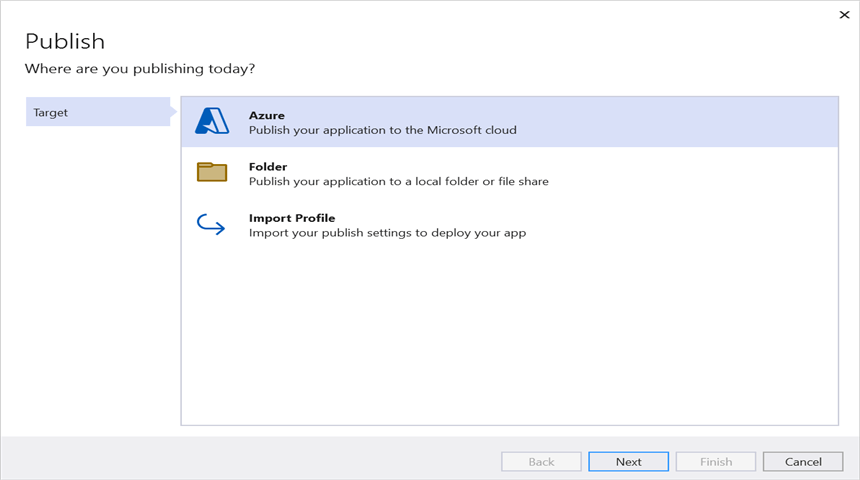Viewport: 860px width, 480px height.
Task: Click the disabled Back button
Action: click(541, 461)
